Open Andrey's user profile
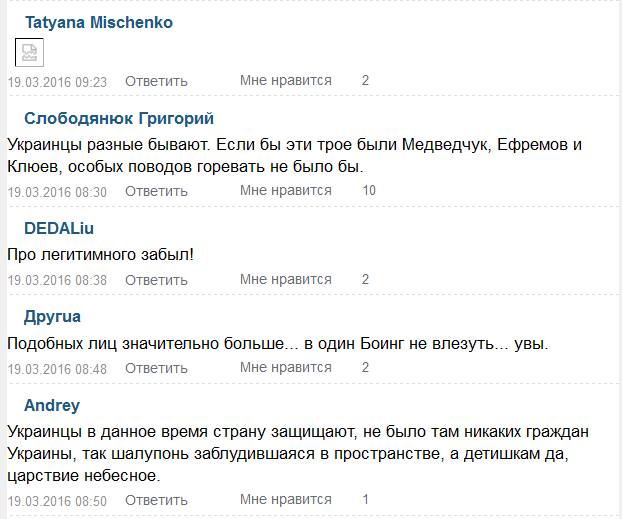The height and width of the screenshot is (519, 622). (x=52, y=405)
